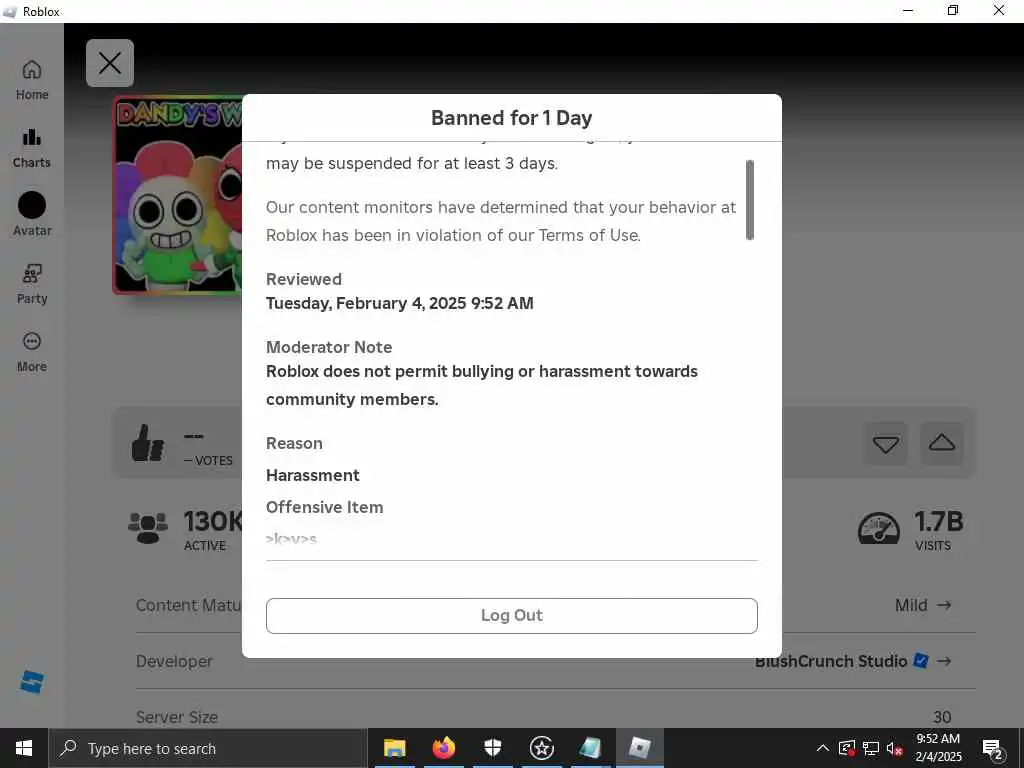
Task: Click the Roblox Studio icon in sidebar
Action: pyautogui.click(x=32, y=682)
